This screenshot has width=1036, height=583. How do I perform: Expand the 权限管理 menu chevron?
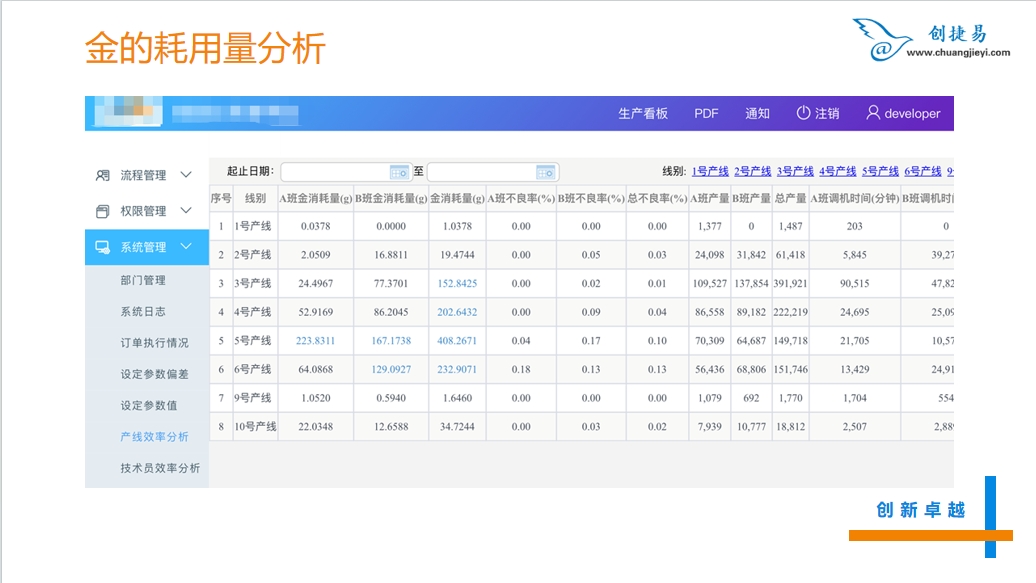click(186, 211)
